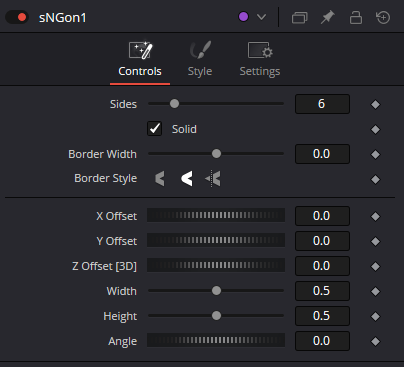
Task: Add keyframe for Solid
Action: tap(375, 129)
